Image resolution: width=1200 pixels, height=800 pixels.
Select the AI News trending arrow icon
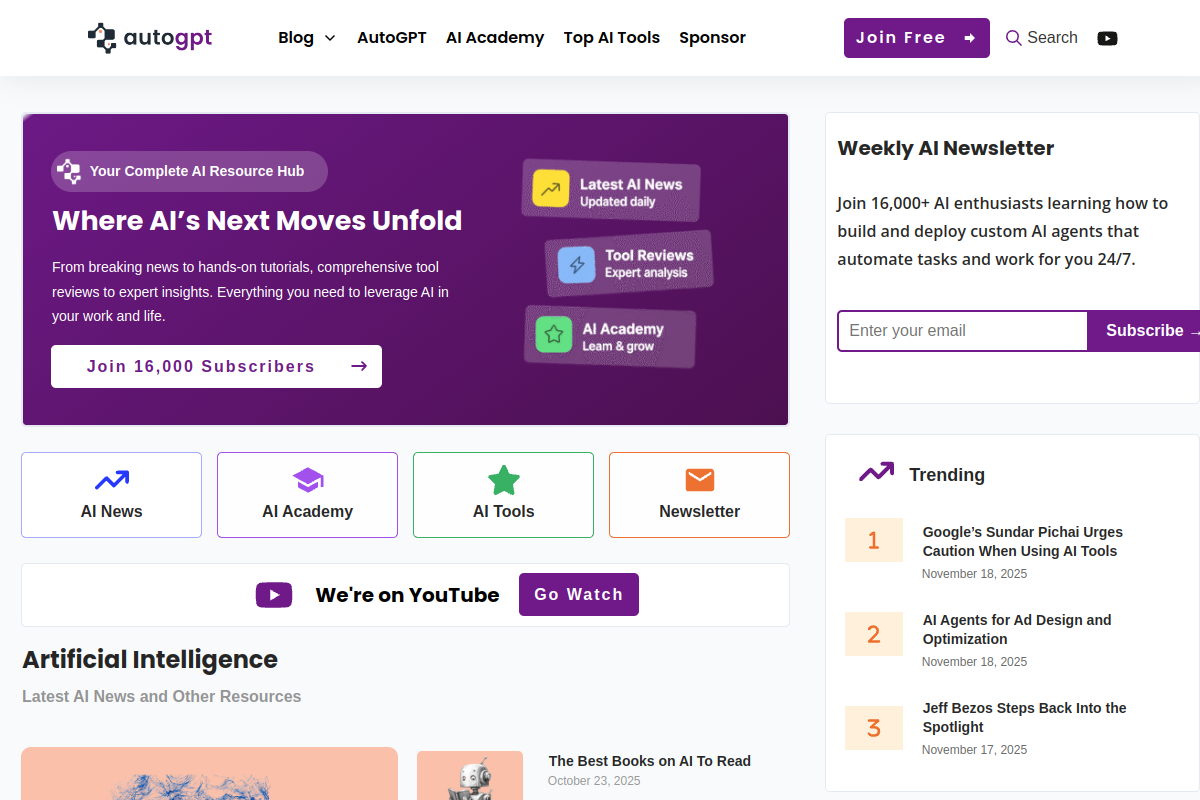(112, 481)
